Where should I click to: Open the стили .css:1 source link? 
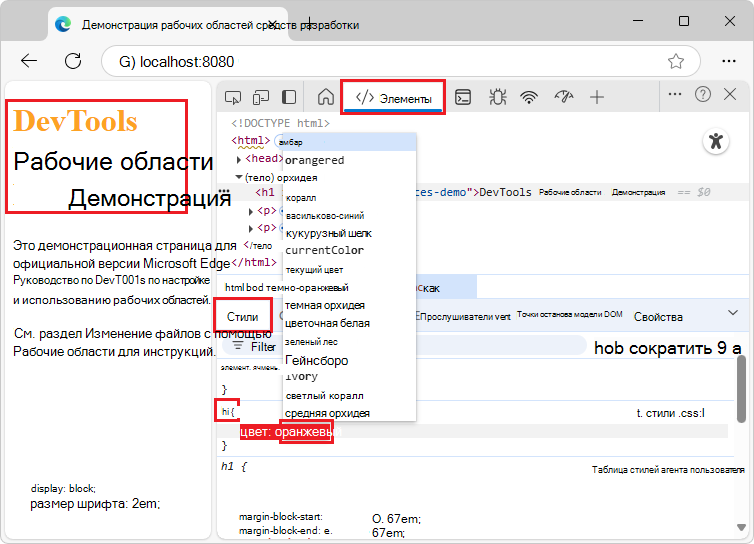670,413
